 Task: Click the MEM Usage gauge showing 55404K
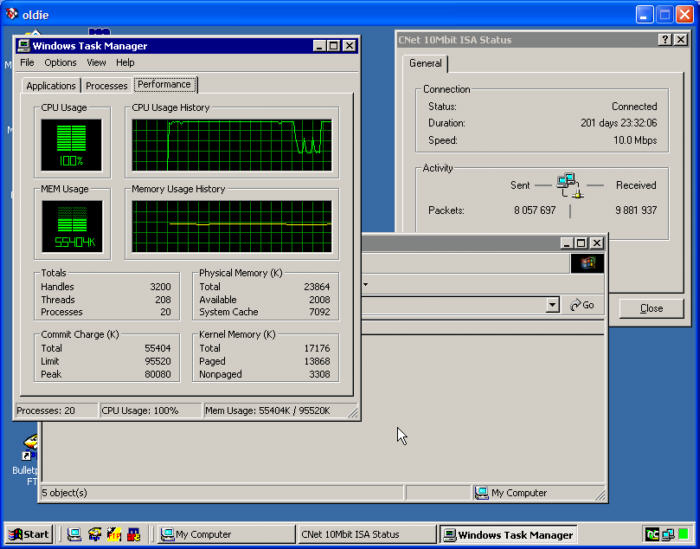pyautogui.click(x=72, y=226)
